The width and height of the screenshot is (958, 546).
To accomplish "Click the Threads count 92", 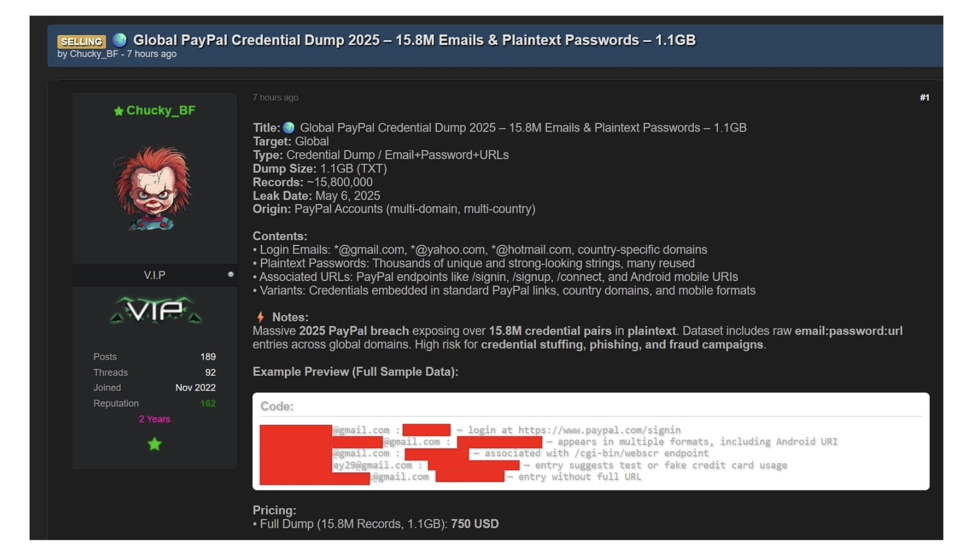I will pyautogui.click(x=210, y=373).
